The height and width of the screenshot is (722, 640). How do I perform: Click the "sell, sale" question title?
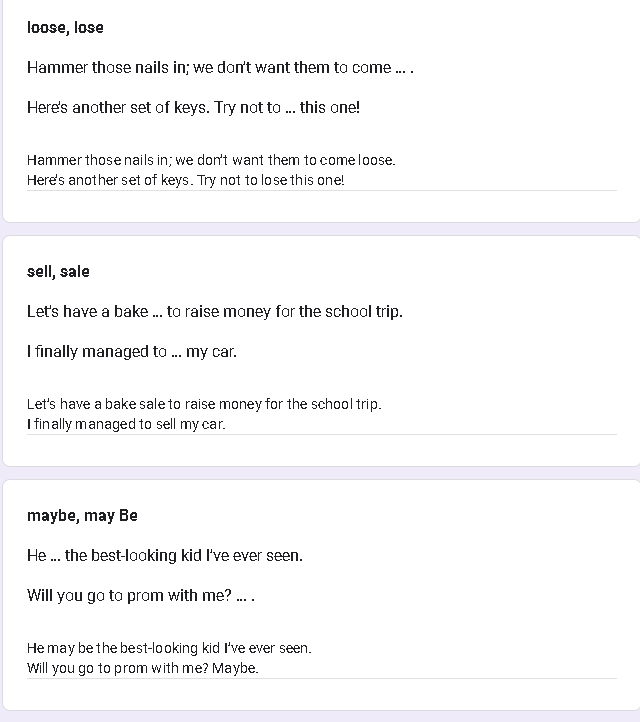[58, 271]
